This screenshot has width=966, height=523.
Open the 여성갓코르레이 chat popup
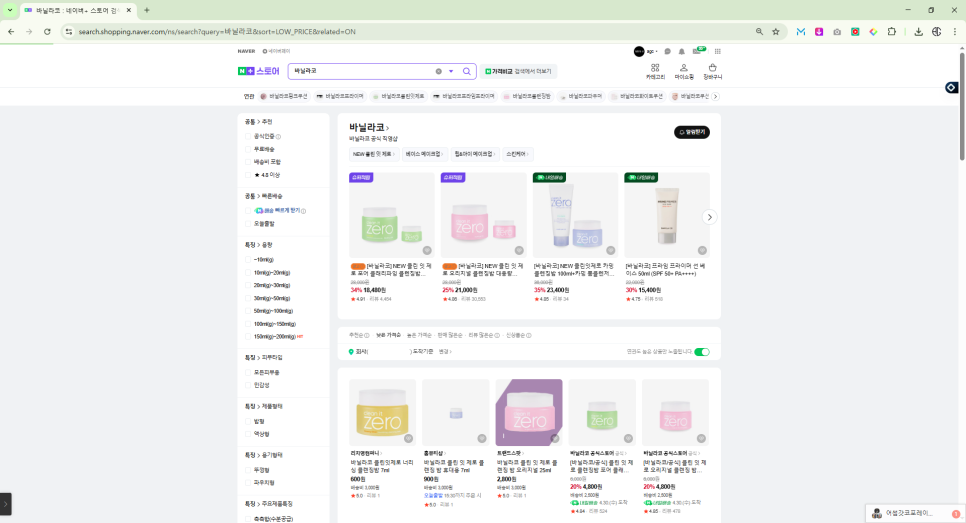tap(915, 513)
